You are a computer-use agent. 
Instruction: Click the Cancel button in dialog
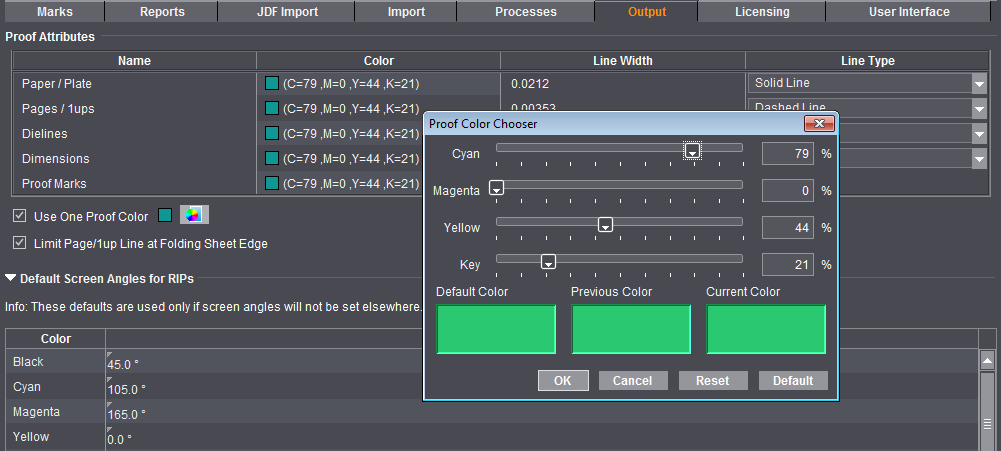point(632,380)
